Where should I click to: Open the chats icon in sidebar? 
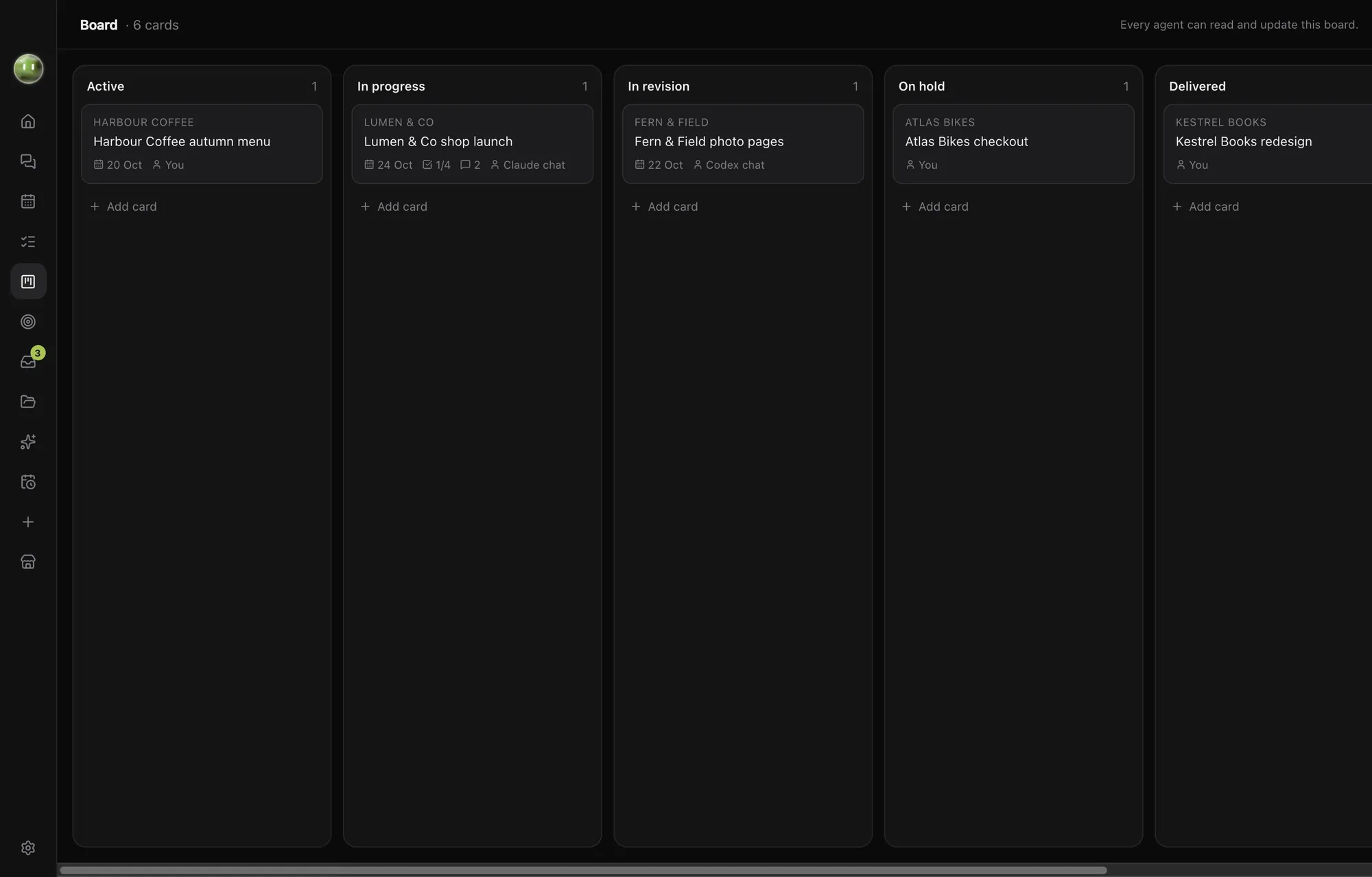[28, 161]
